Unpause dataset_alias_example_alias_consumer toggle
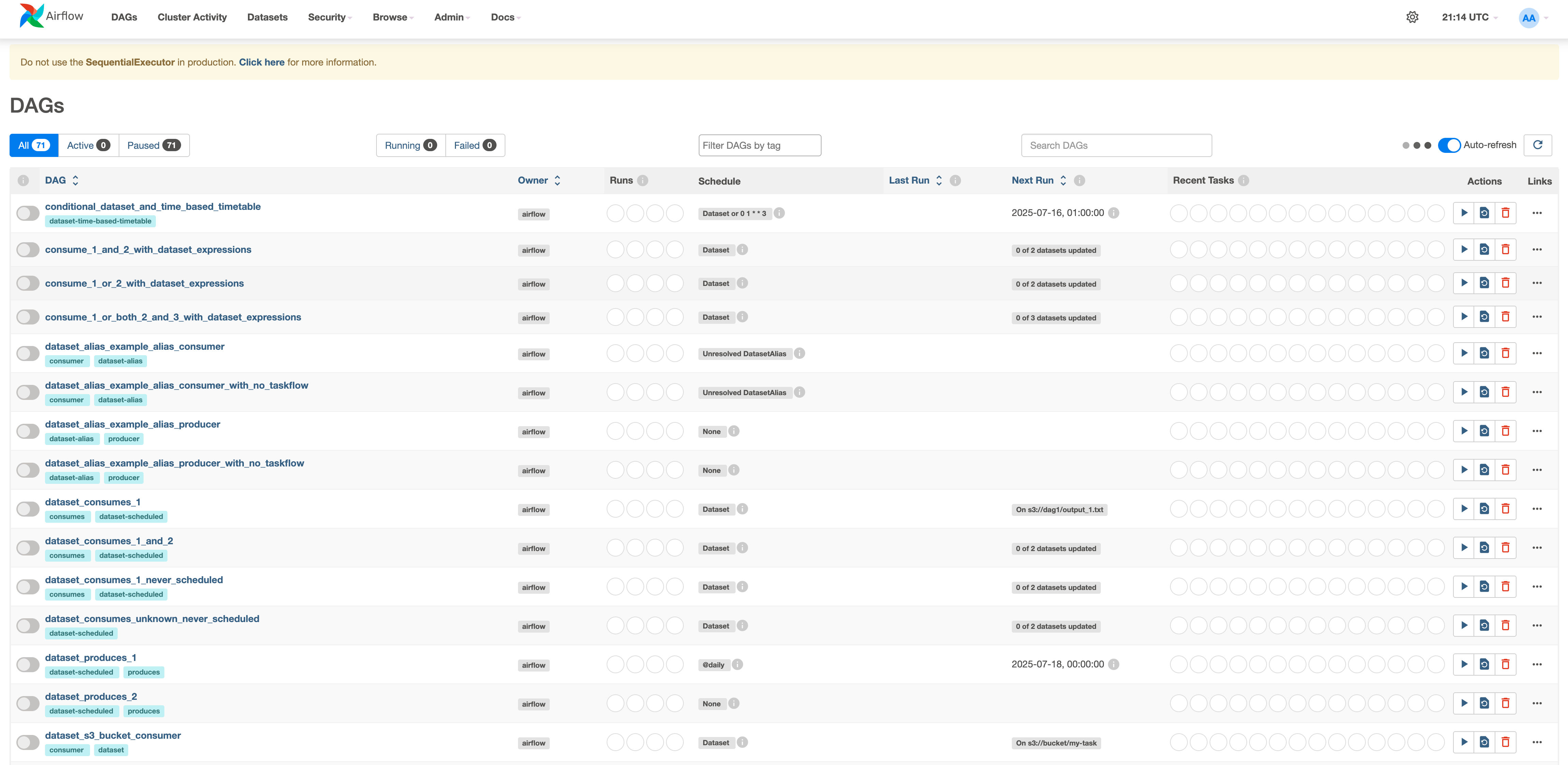This screenshot has width=1568, height=765. pos(28,353)
